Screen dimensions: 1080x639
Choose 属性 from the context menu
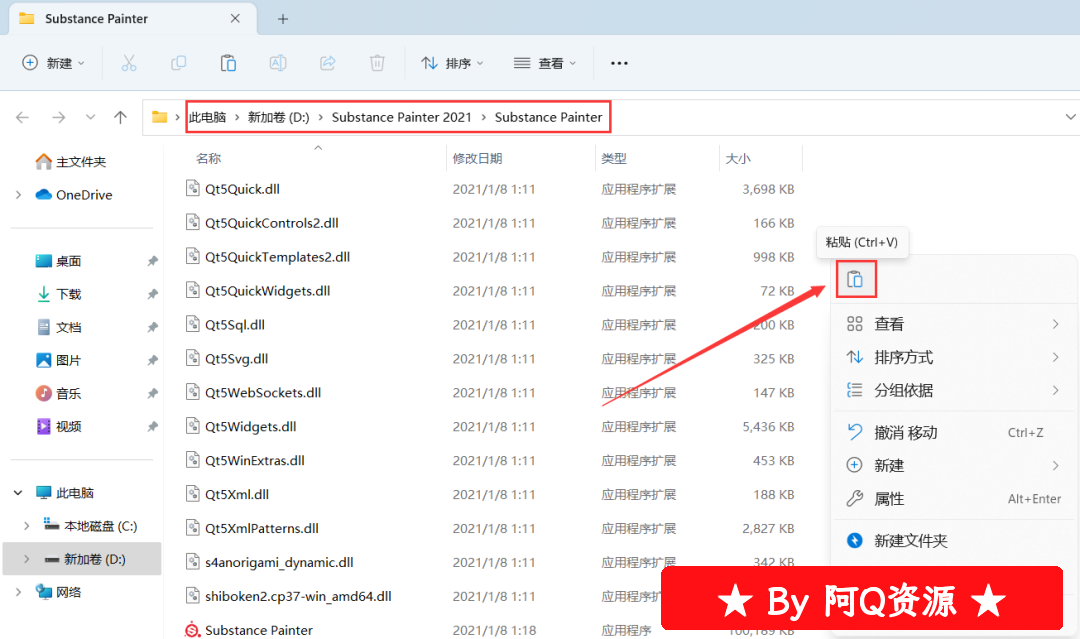(x=889, y=499)
